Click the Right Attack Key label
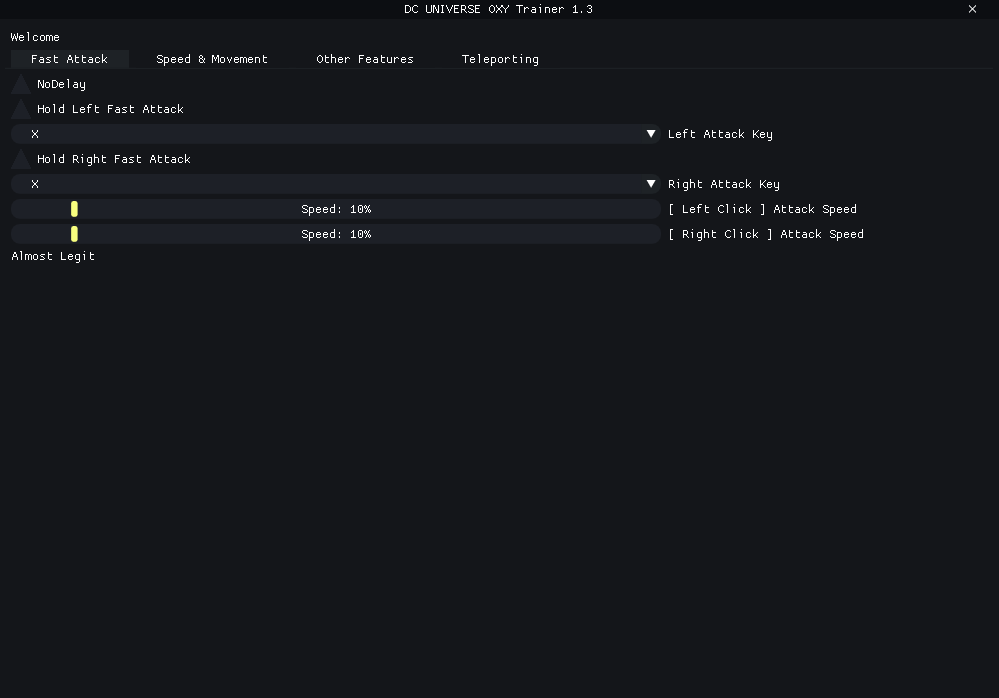Viewport: 999px width, 698px height. pyautogui.click(x=724, y=184)
